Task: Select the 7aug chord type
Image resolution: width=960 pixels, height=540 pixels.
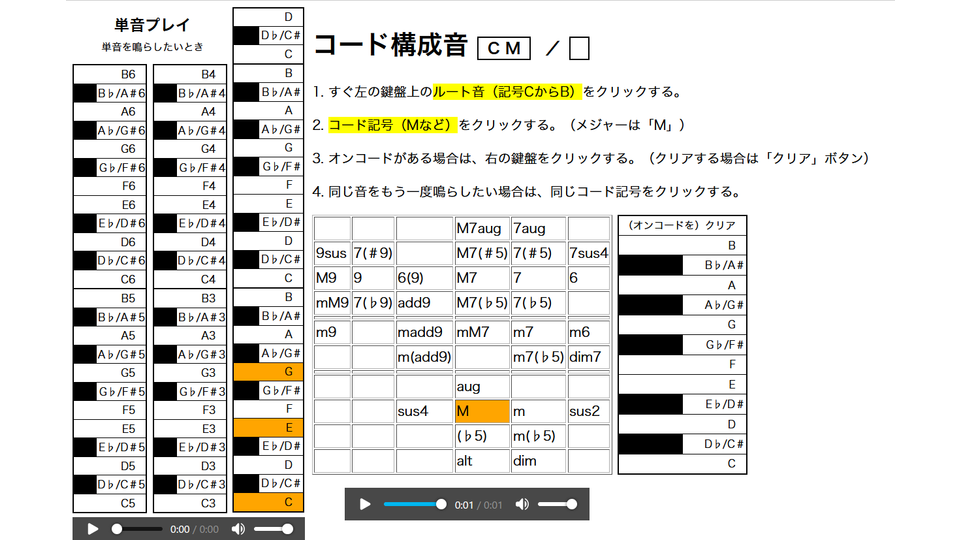Action: (538, 228)
